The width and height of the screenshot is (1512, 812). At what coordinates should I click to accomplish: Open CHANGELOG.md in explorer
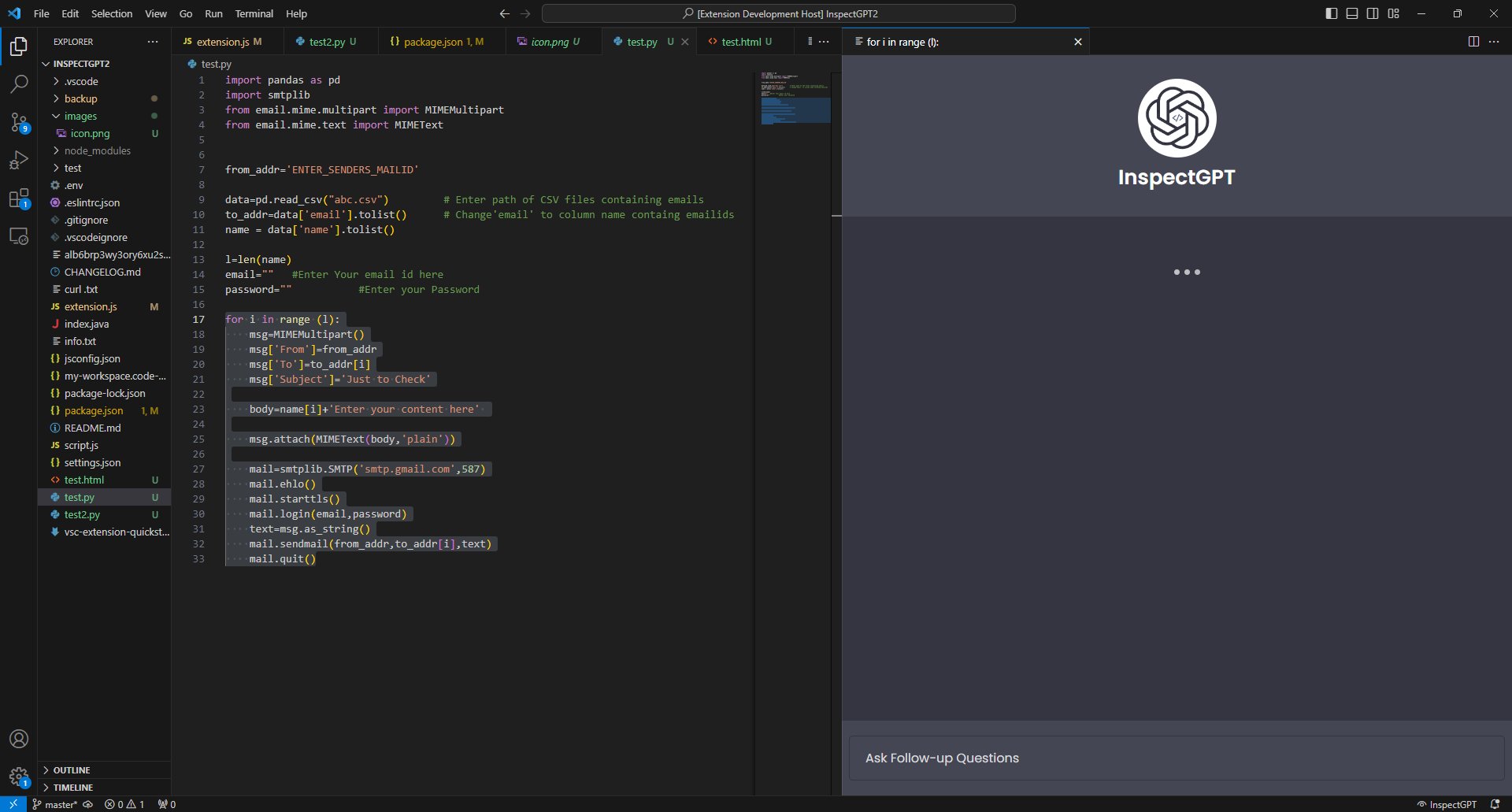tap(106, 272)
